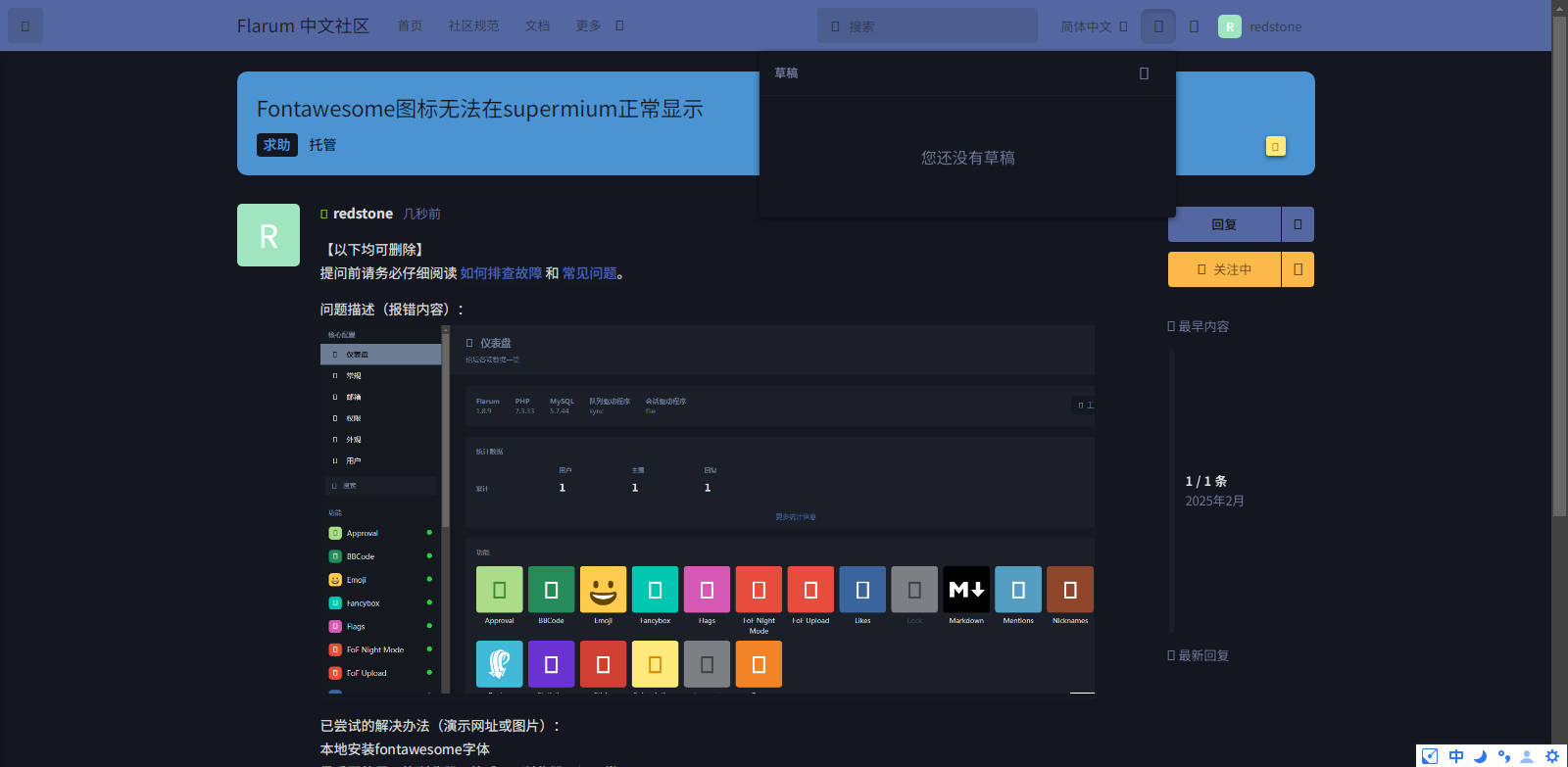Expand the dropdown beside the 关注中 button
1568x767 pixels.
1298,269
